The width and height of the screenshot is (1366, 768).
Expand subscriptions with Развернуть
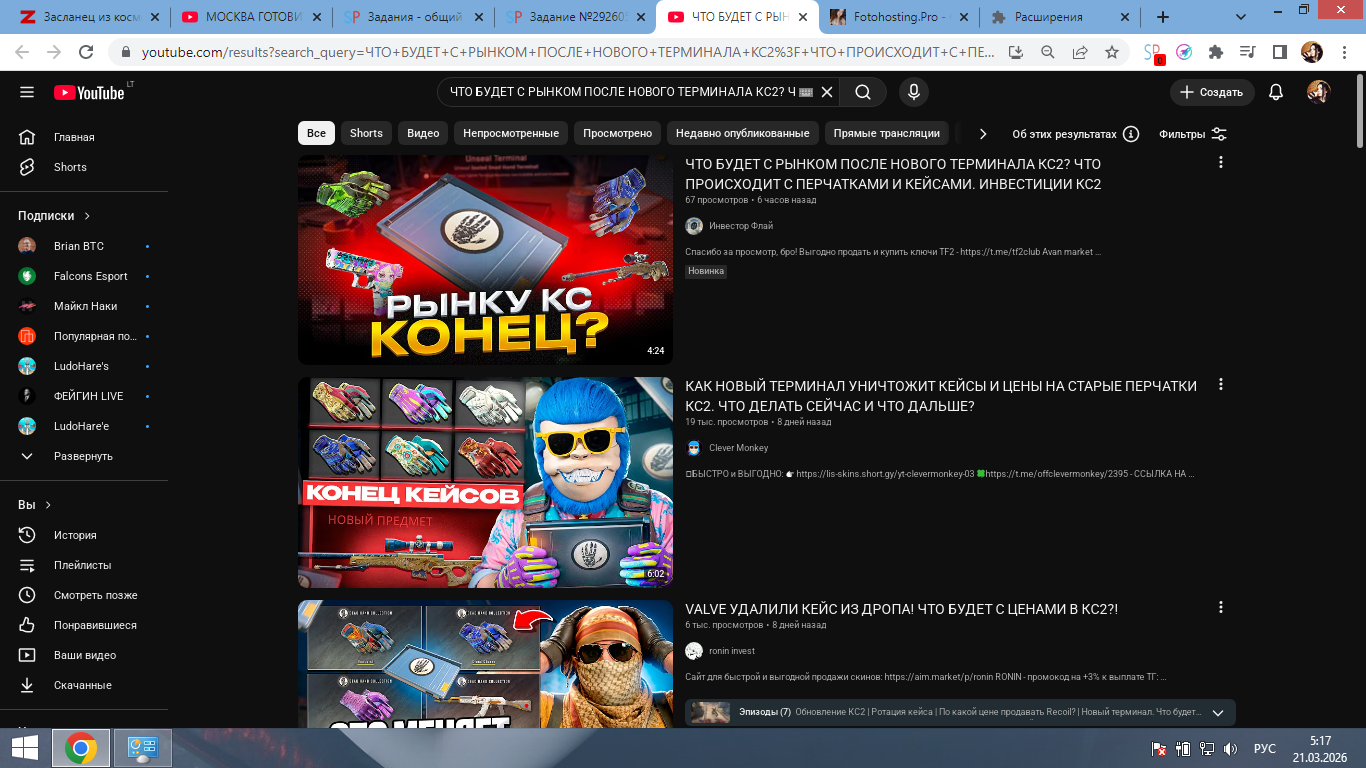pos(84,456)
